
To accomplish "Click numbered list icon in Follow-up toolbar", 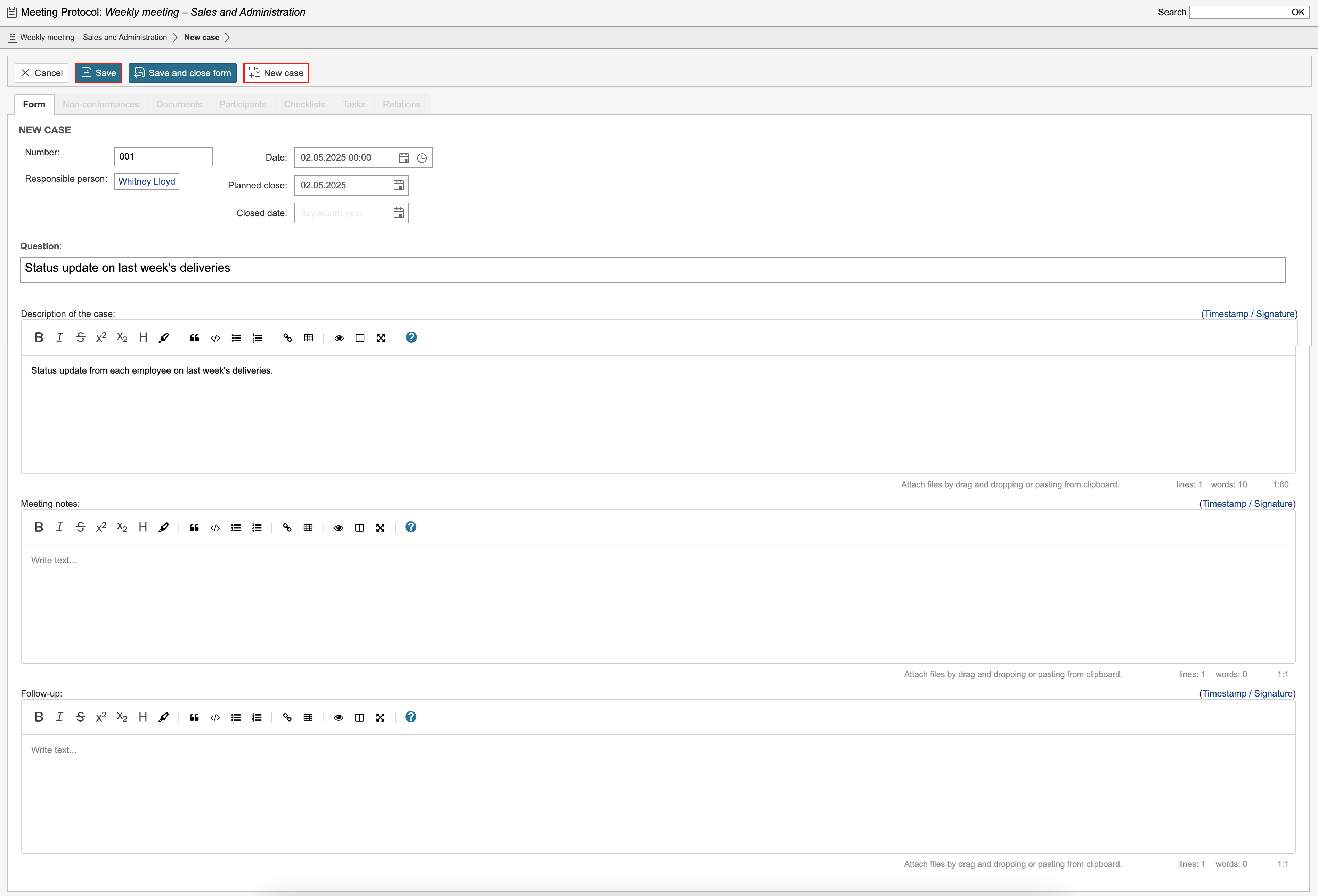I will [x=257, y=717].
